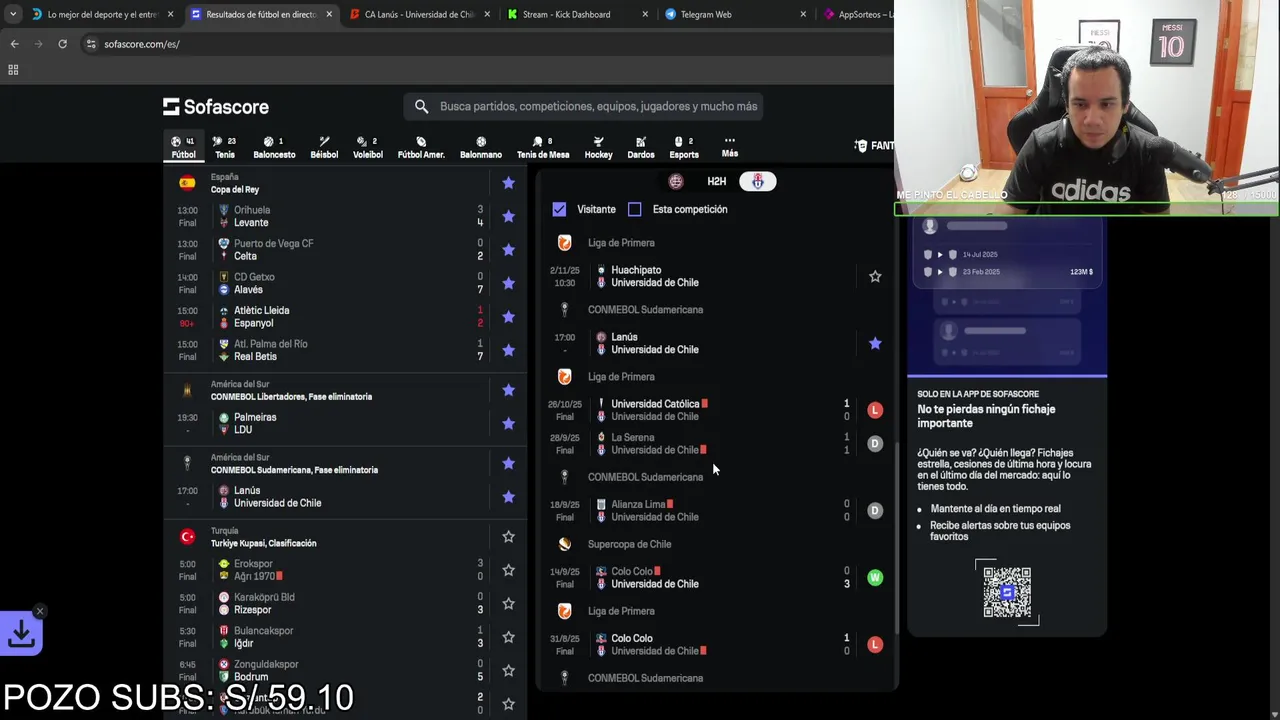Screen dimensions: 1280x720
Task: Click the search magnifier icon
Action: pos(421,106)
